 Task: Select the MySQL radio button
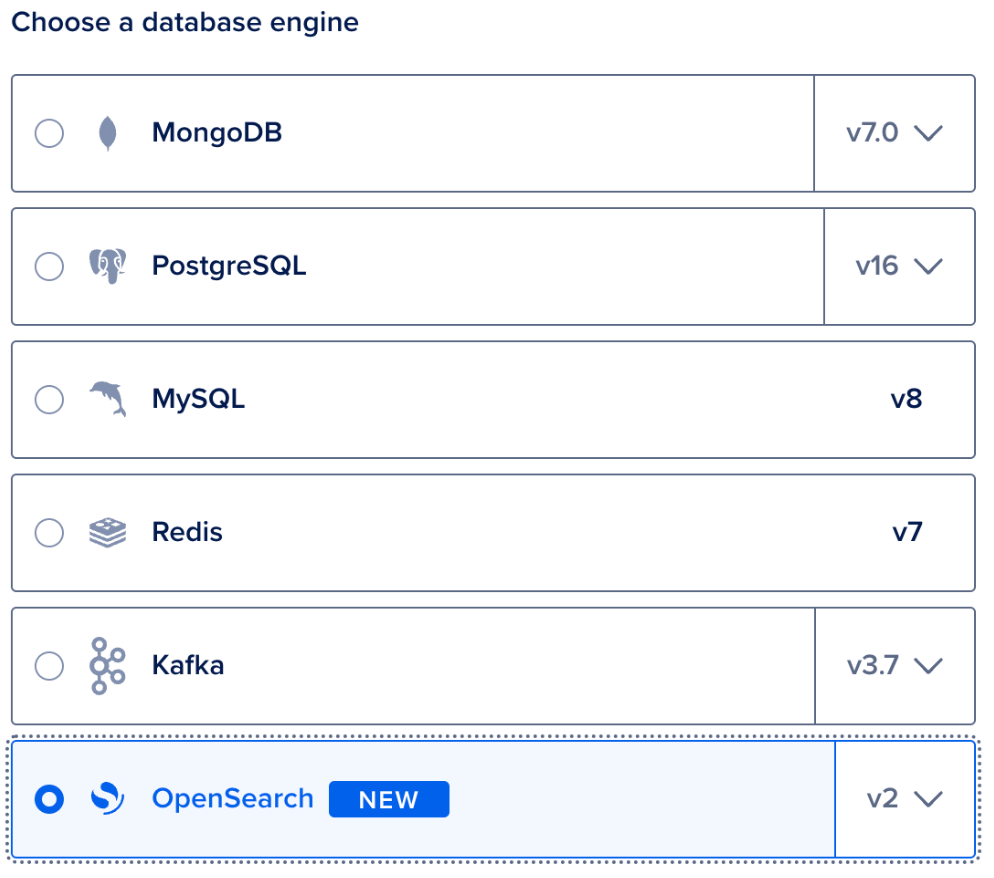49,399
